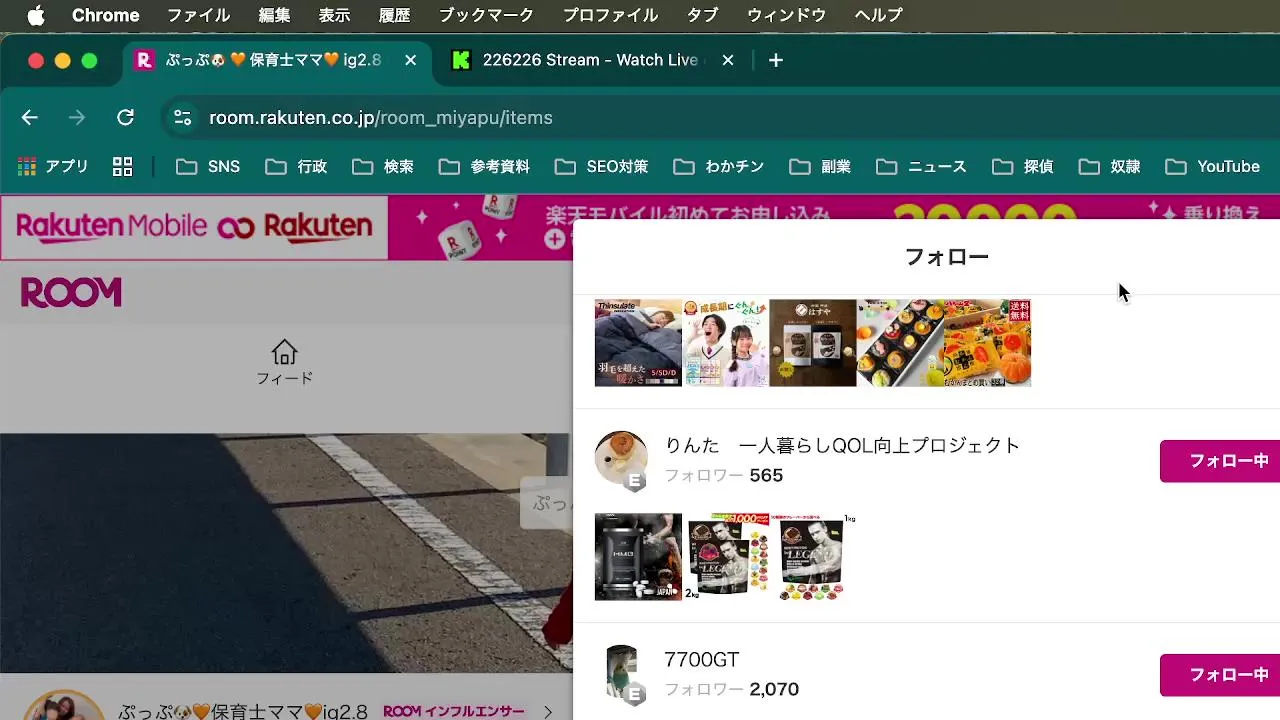Open the 行政 bookmark folder
The image size is (1280, 720).
[x=297, y=167]
